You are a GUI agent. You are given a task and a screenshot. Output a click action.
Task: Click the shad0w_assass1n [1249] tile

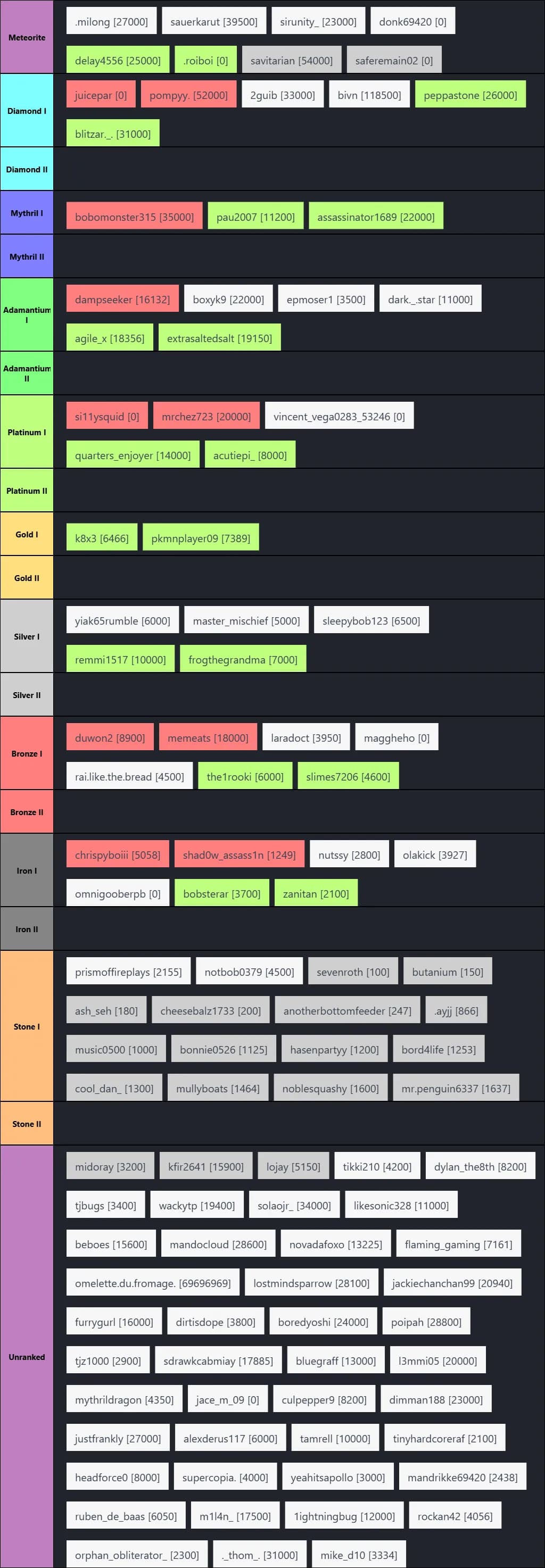pos(239,854)
